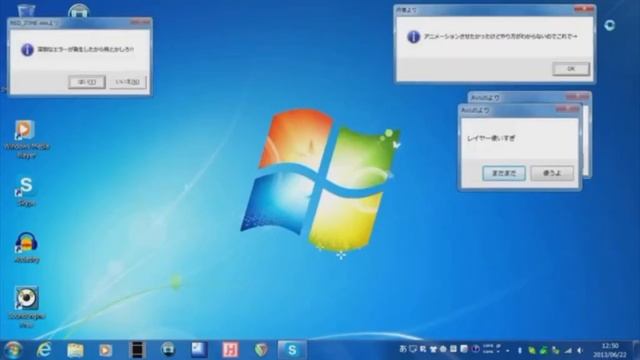Click the あ IME input mode indicator
Image resolution: width=640 pixels, height=360 pixels.
point(403,349)
